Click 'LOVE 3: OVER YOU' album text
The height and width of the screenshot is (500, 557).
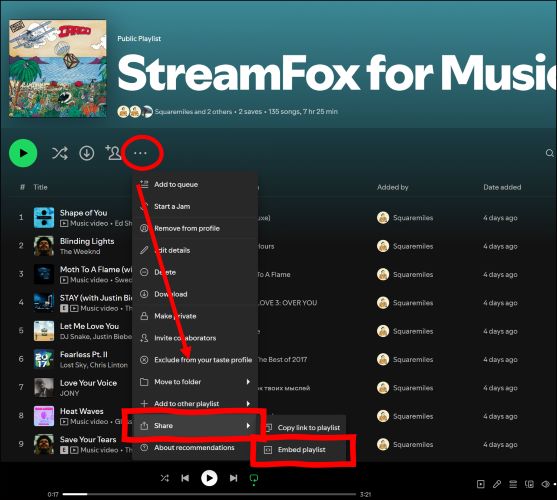click(x=287, y=303)
